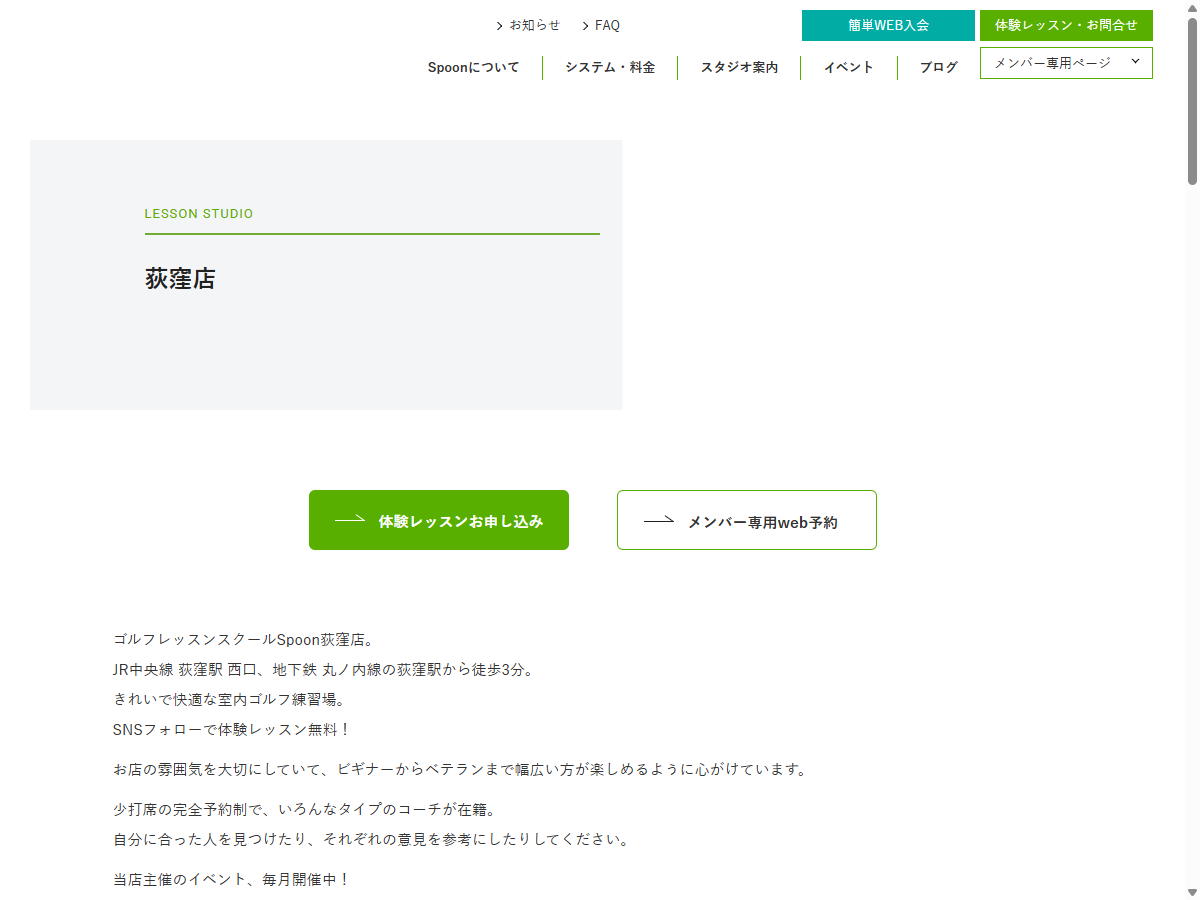Click the line starting 自分に合った人を見つけたり
The height and width of the screenshot is (900, 1200).
[x=372, y=840]
